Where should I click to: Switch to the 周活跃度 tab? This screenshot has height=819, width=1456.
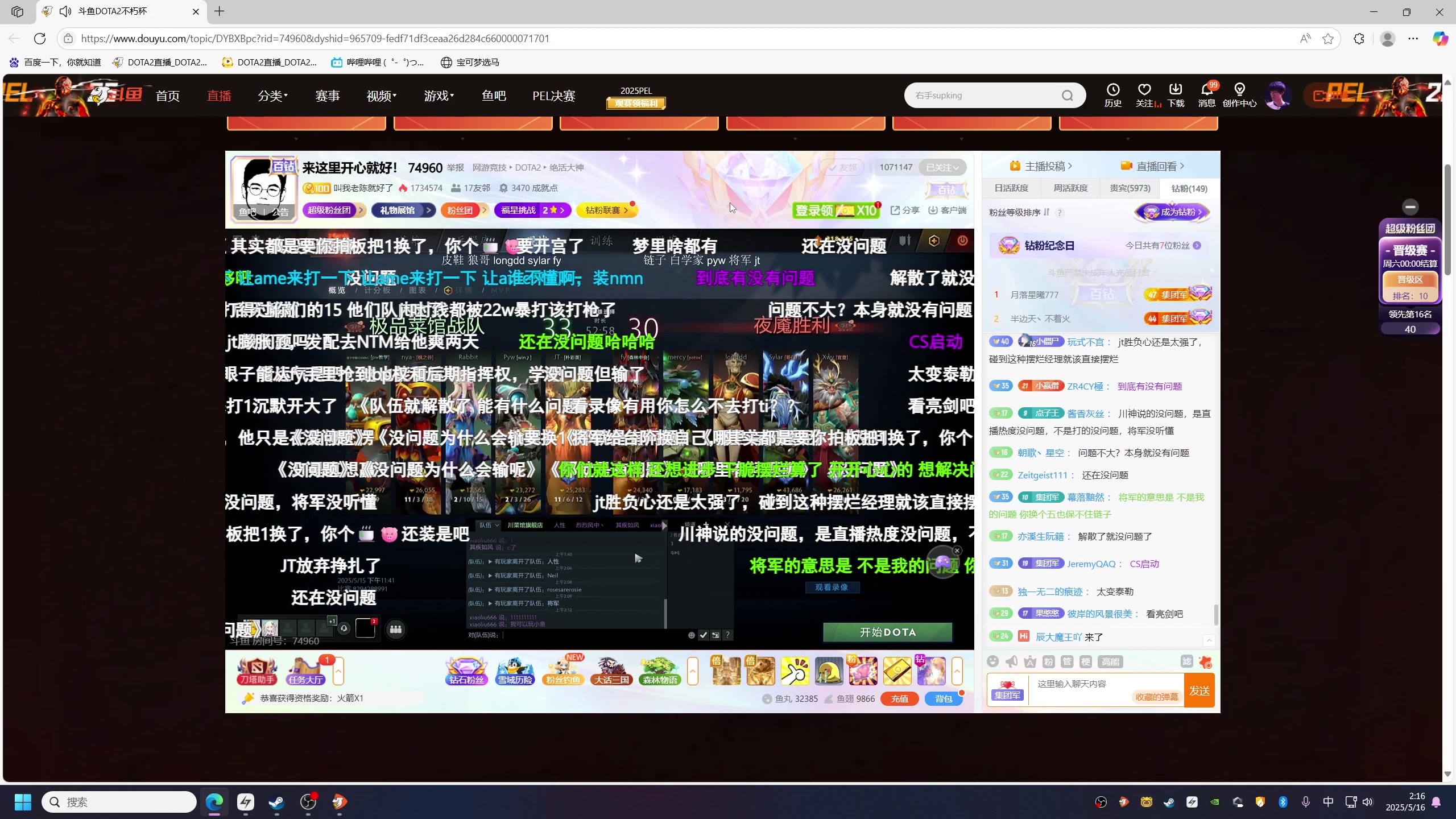point(1070,188)
